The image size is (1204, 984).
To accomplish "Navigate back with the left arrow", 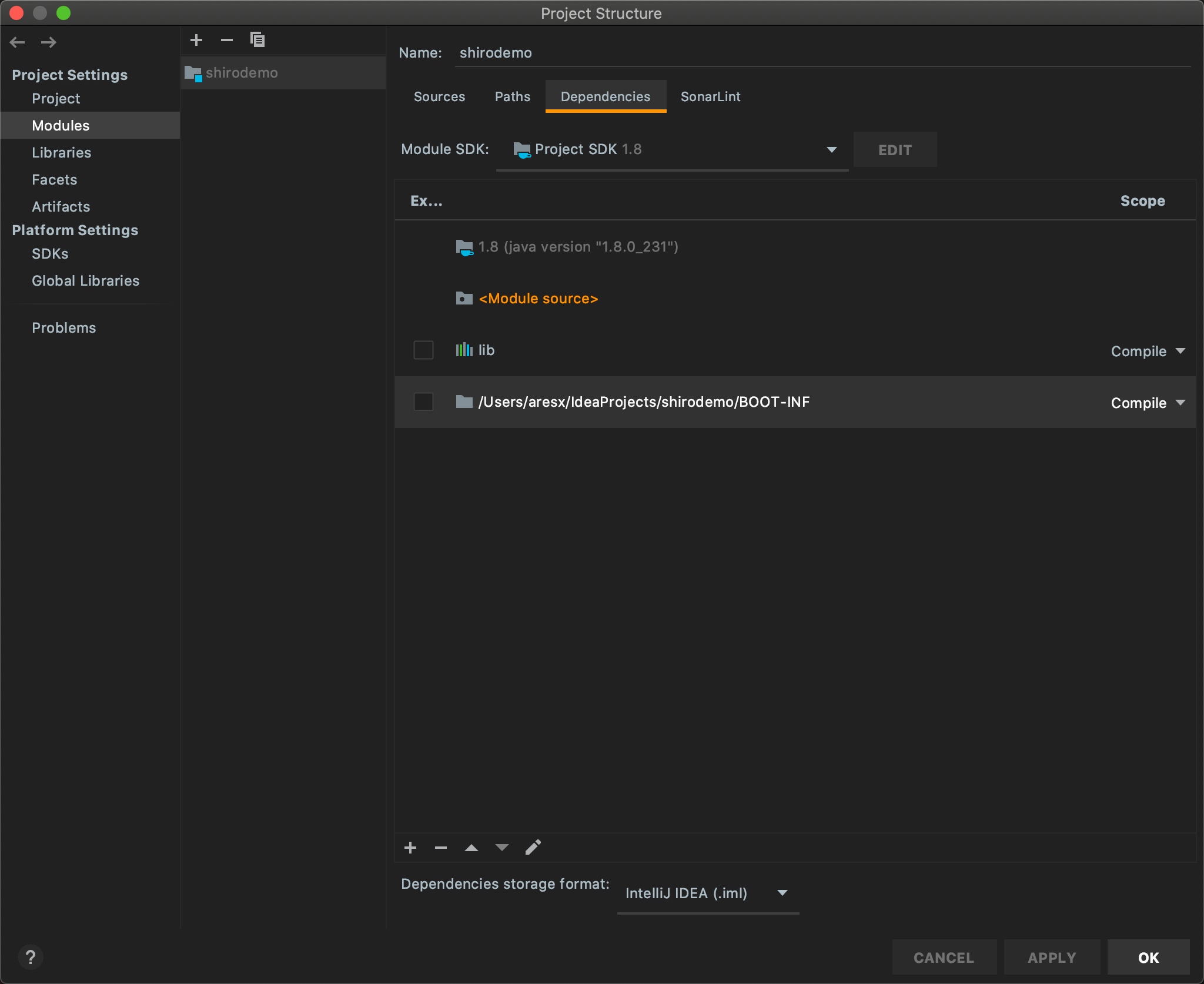I will pyautogui.click(x=18, y=42).
